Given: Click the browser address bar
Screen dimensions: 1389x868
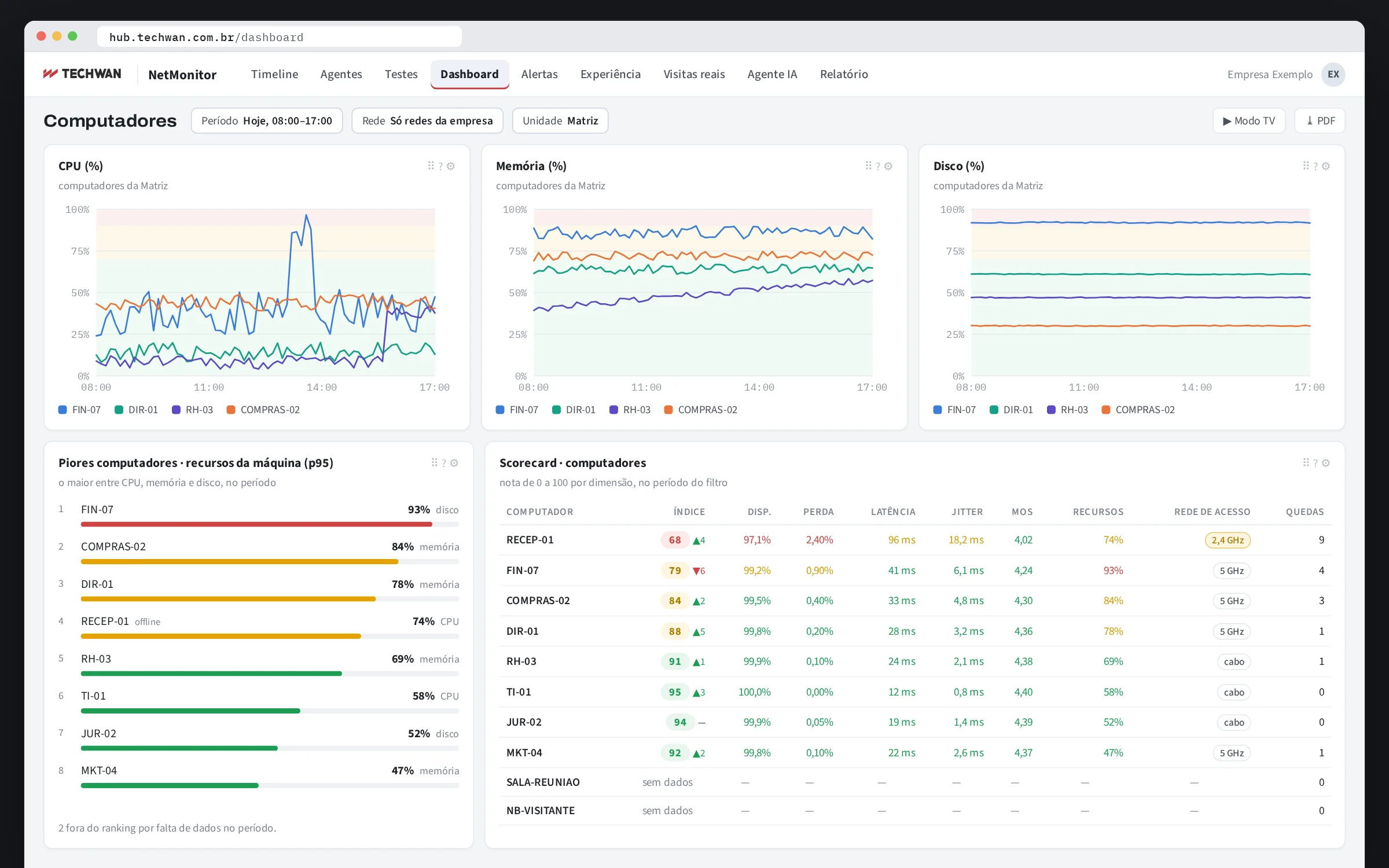Looking at the screenshot, I should pos(280,37).
